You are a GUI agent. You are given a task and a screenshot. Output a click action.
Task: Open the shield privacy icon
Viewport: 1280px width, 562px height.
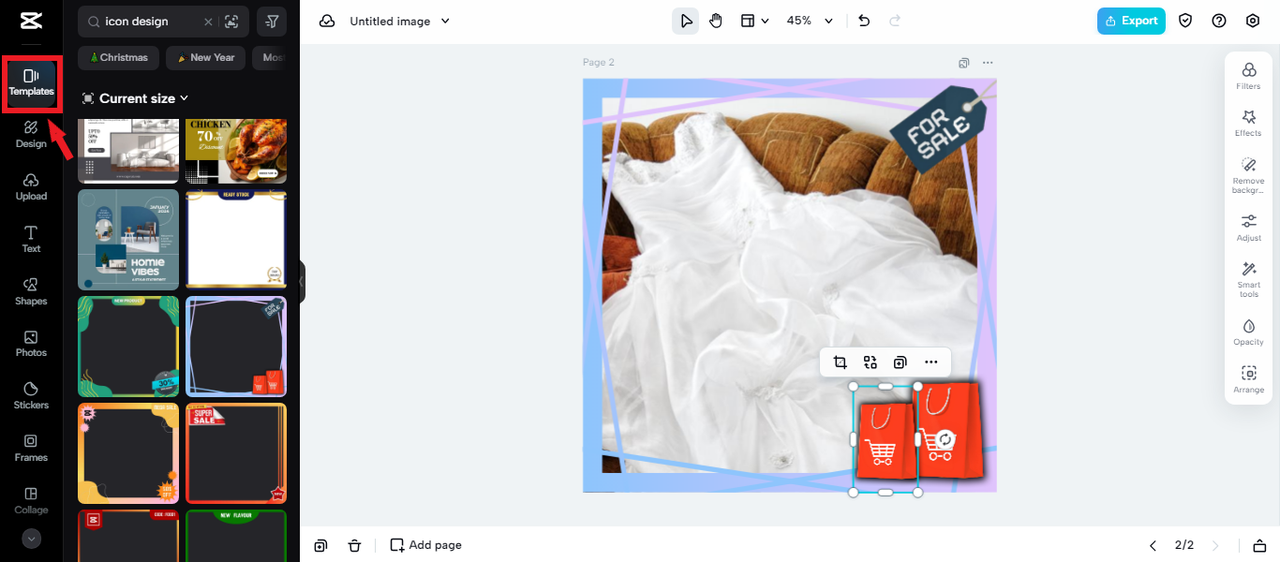click(1186, 21)
